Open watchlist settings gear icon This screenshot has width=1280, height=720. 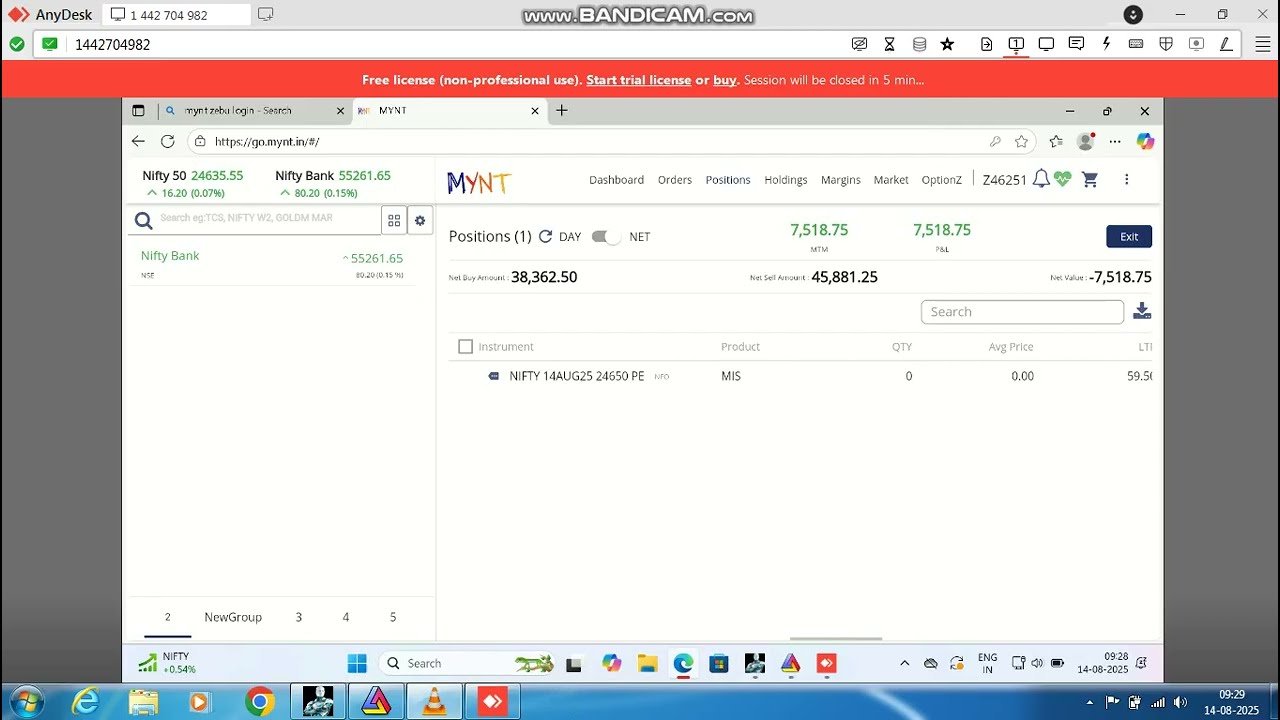419,220
